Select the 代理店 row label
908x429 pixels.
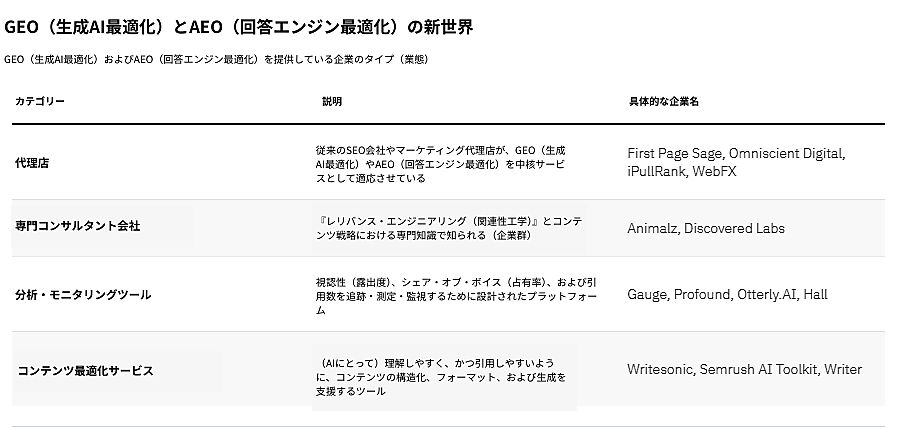33,163
